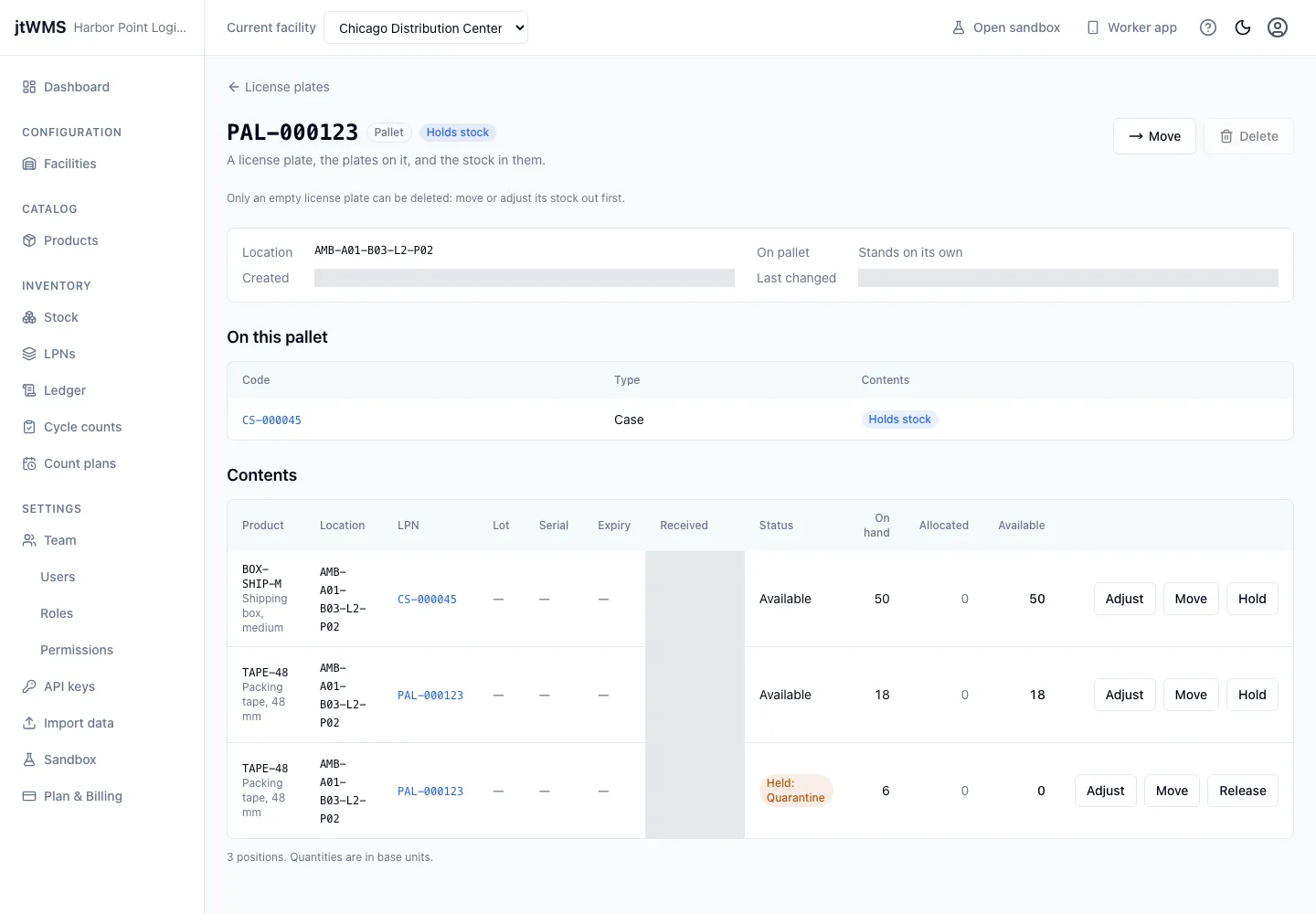The height and width of the screenshot is (914, 1316).
Task: Toggle dark mode moon icon
Action: 1243,27
